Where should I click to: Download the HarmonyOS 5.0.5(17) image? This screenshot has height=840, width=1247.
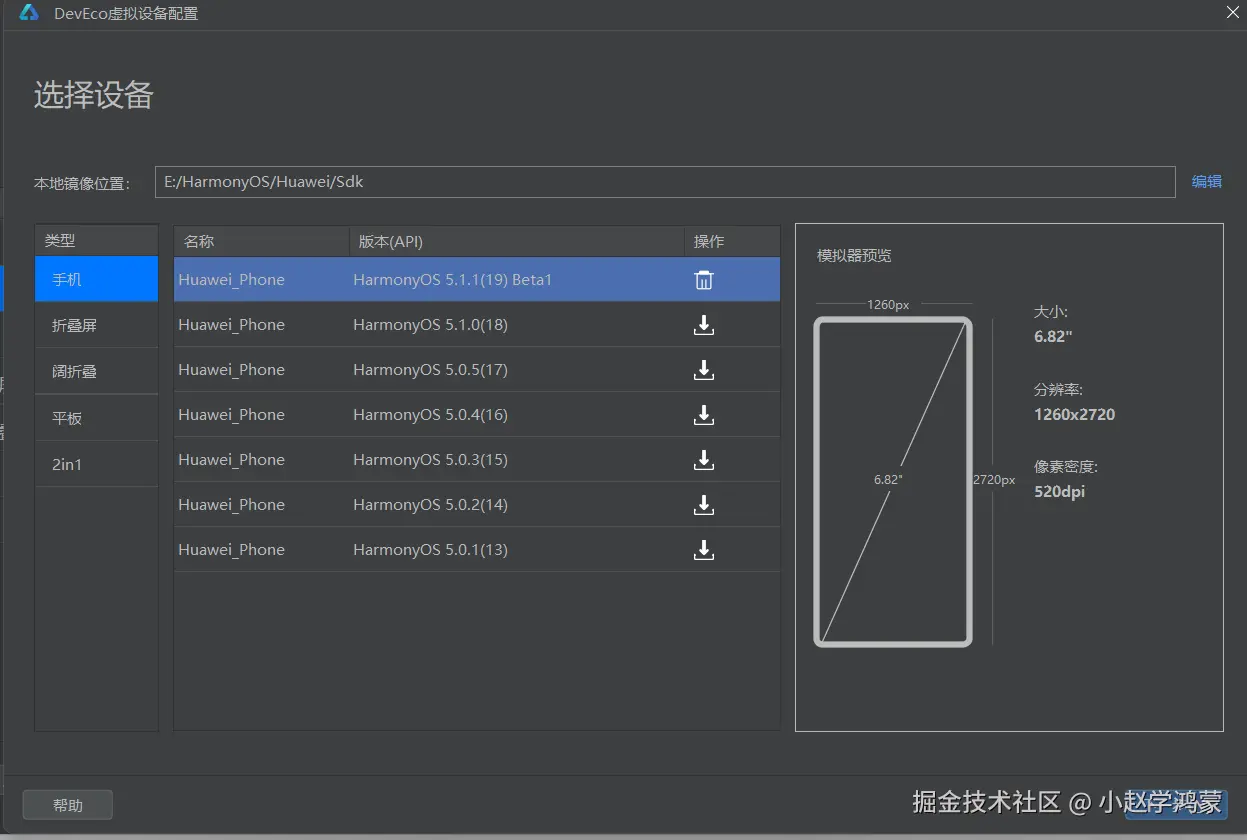tap(704, 370)
